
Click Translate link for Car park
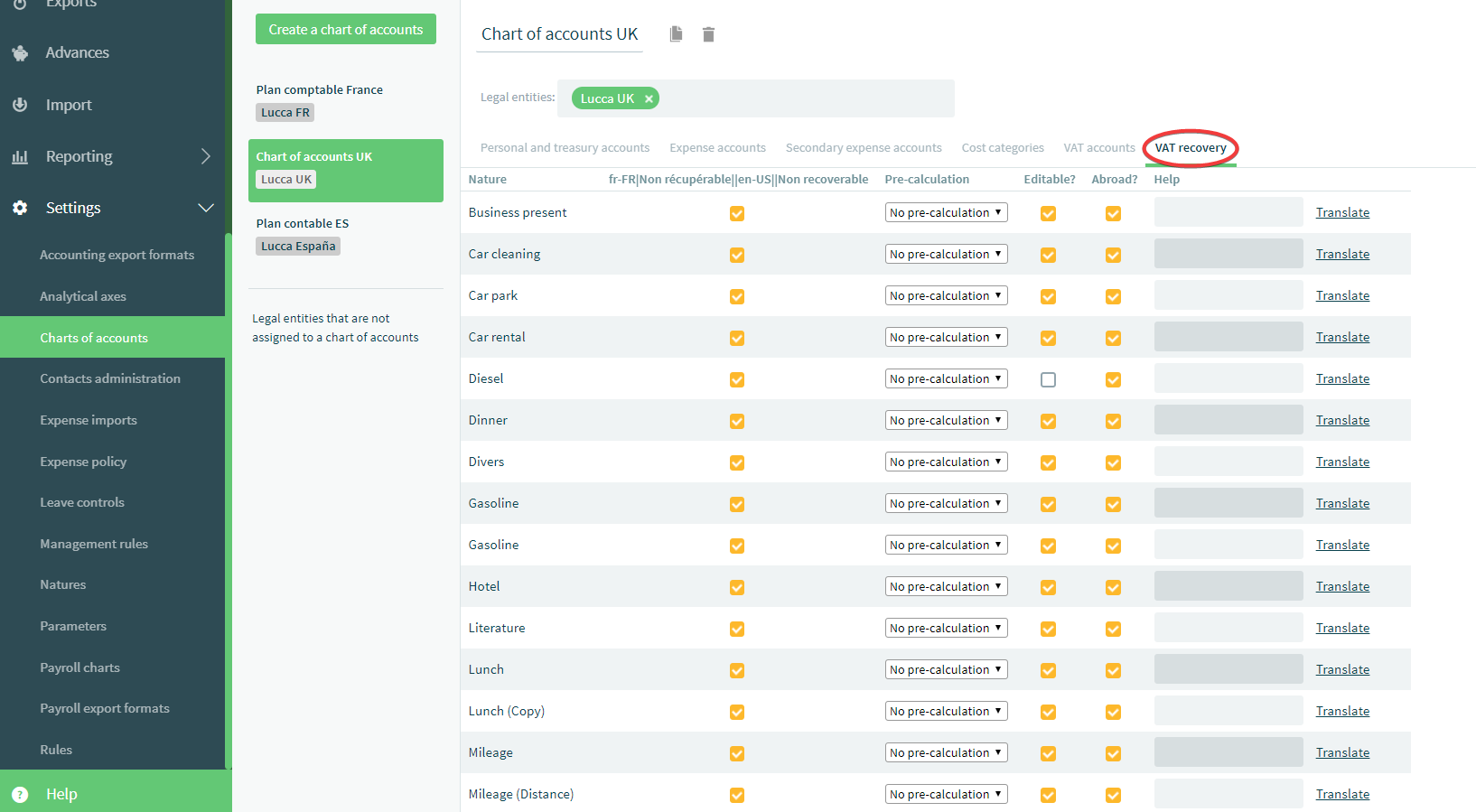click(x=1342, y=295)
